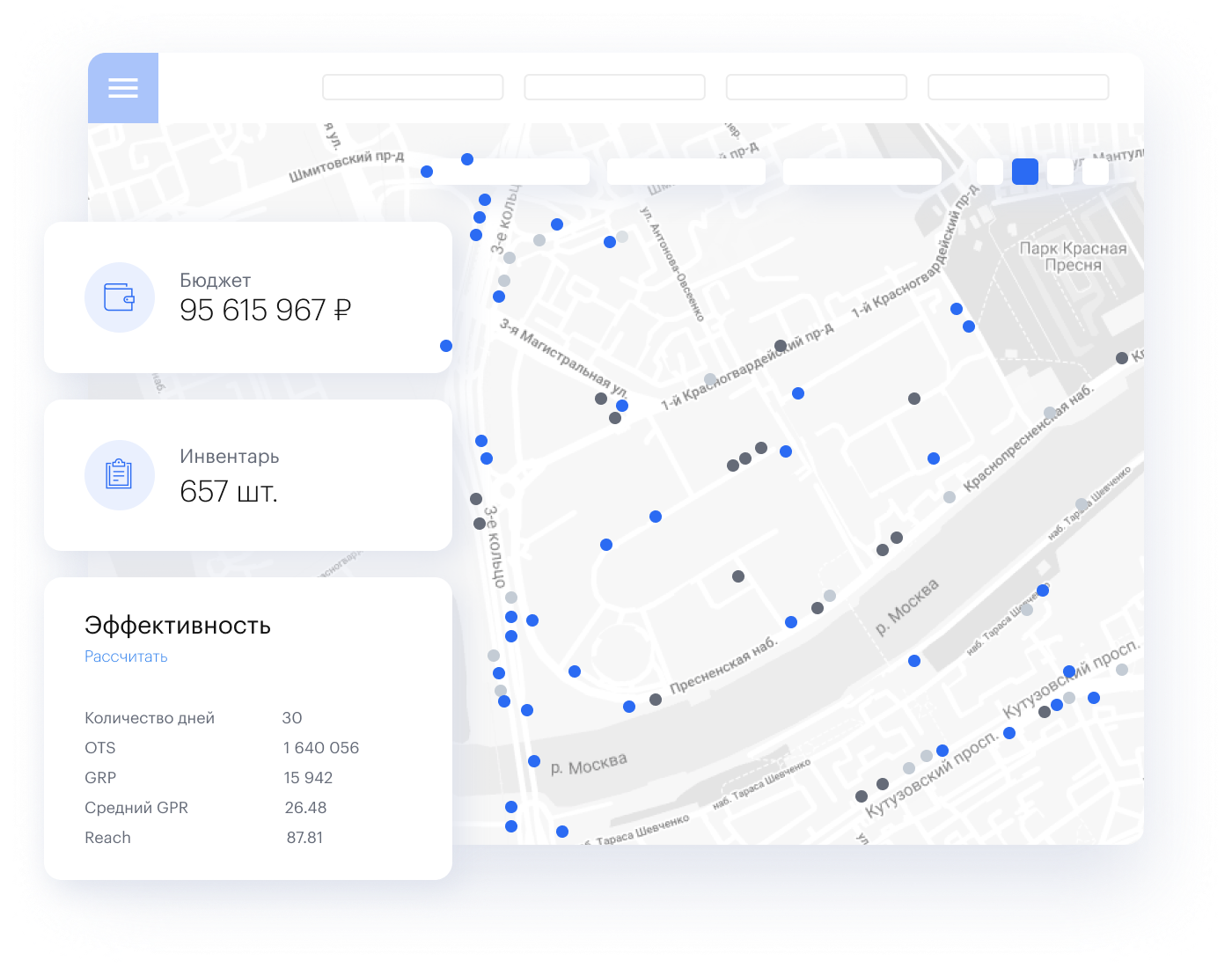
Task: Toggle the active blue square map button
Action: point(1025,172)
